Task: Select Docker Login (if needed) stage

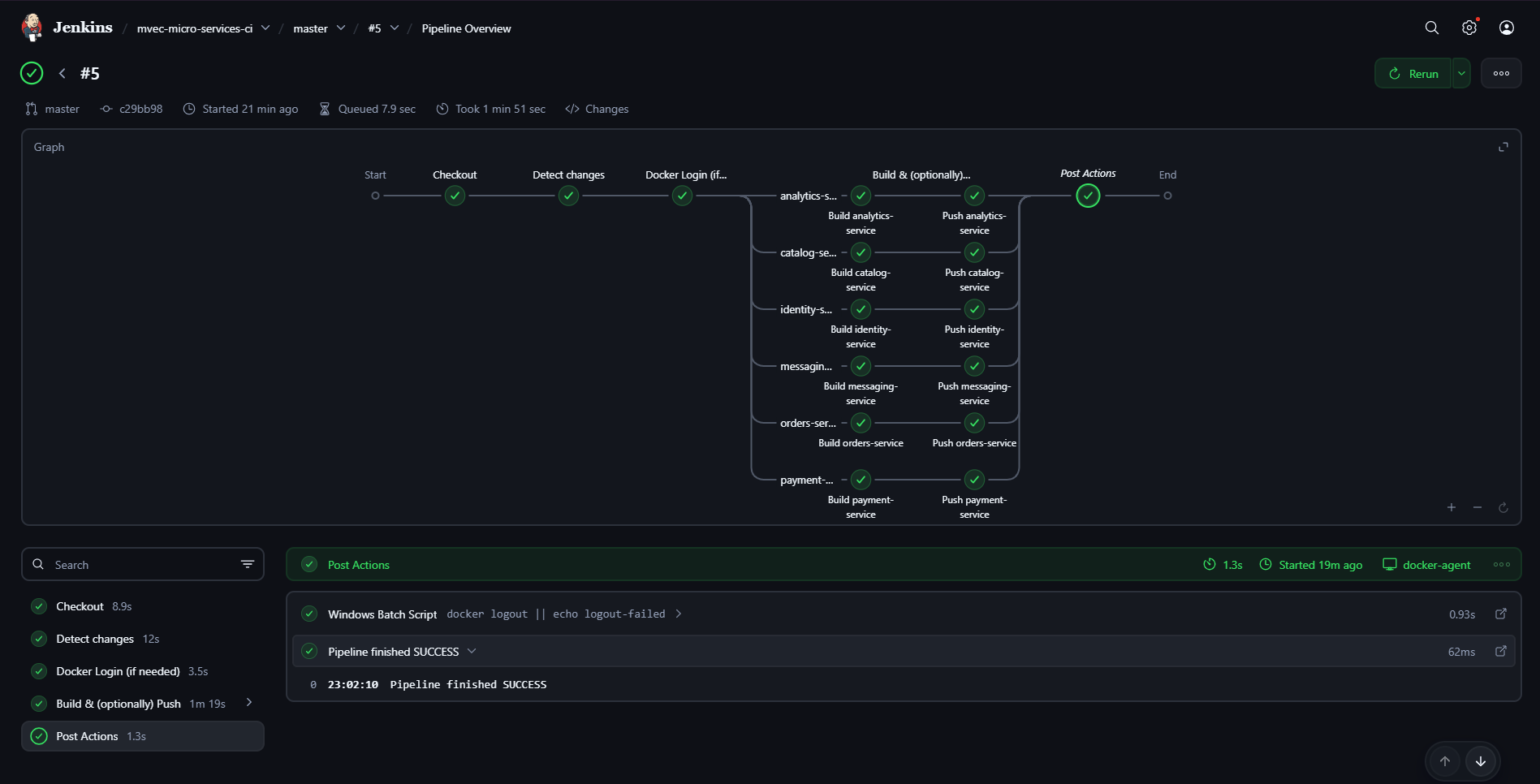Action: click(x=143, y=671)
